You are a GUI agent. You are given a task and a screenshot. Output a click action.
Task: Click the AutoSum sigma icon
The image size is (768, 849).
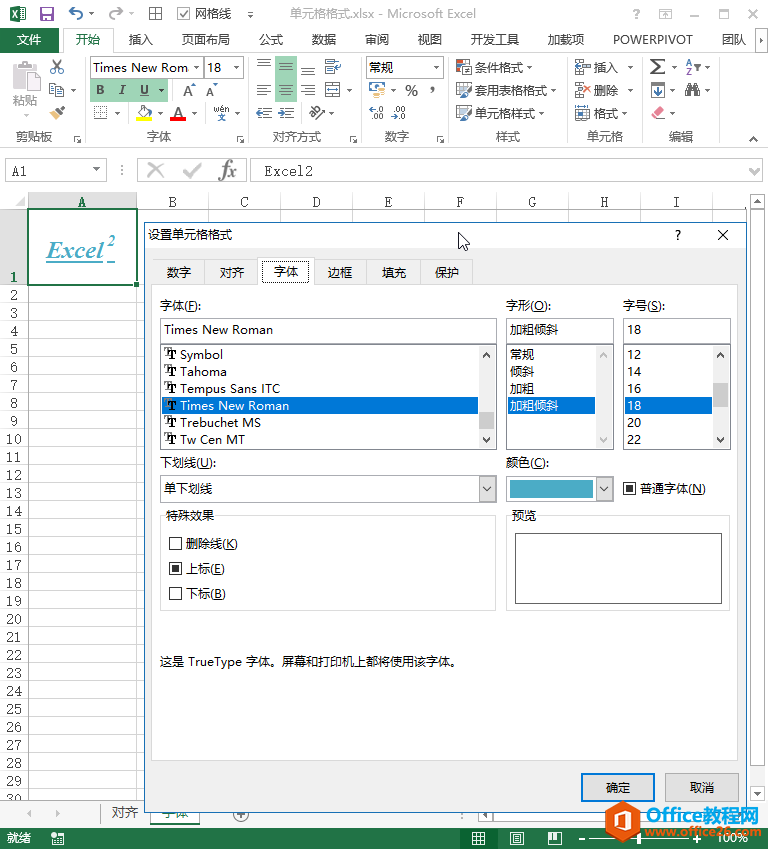coord(657,67)
